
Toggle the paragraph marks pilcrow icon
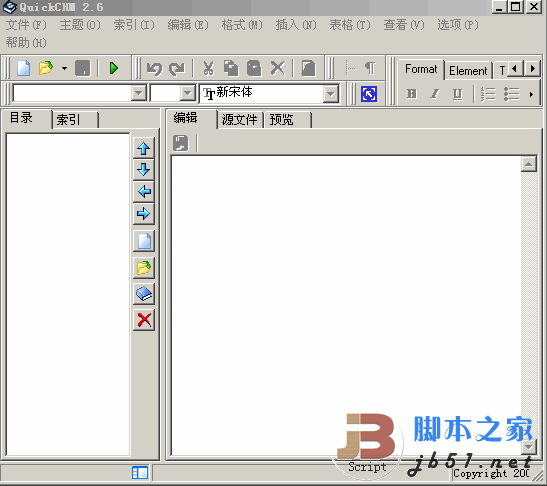370,68
